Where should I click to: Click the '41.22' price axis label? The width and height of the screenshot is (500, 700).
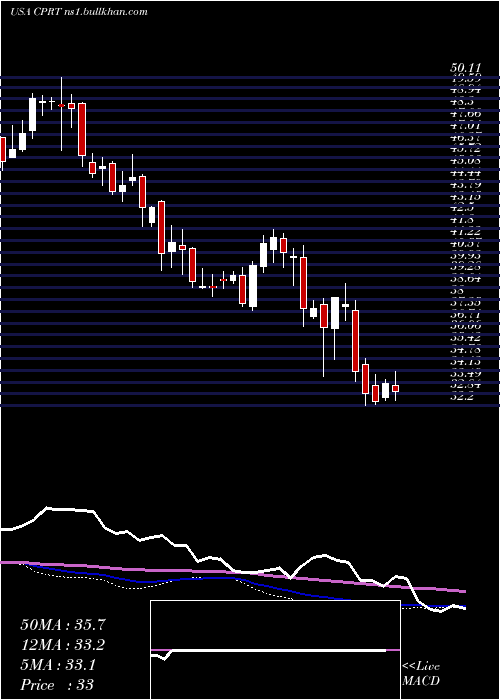pyautogui.click(x=466, y=232)
